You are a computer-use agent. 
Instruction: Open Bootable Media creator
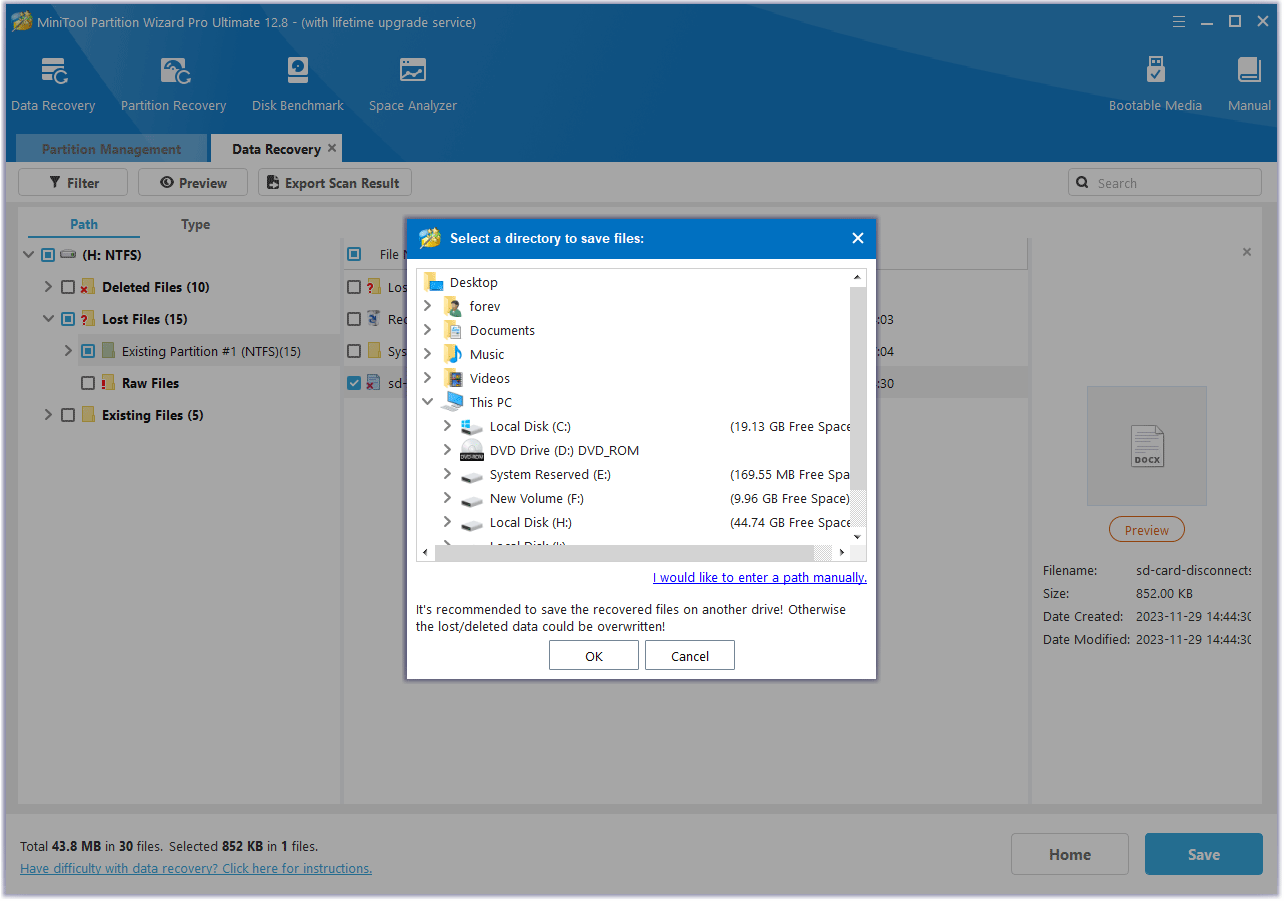pyautogui.click(x=1155, y=80)
